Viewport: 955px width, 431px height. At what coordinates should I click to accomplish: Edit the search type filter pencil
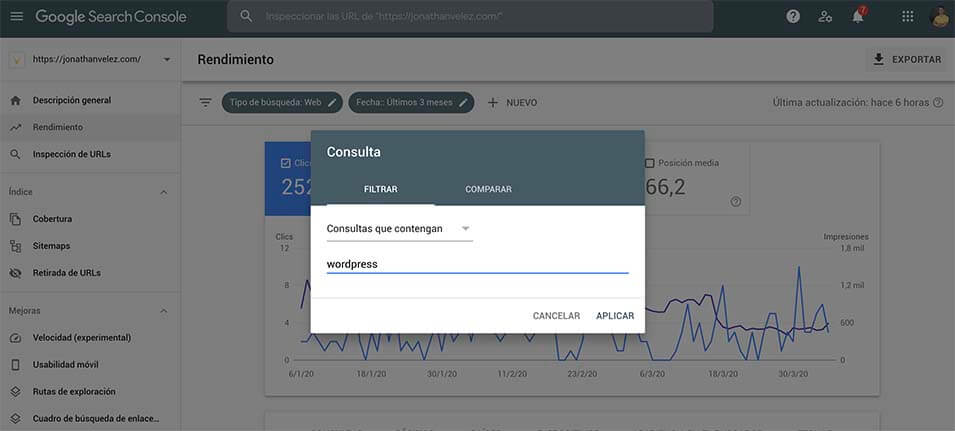[332, 103]
